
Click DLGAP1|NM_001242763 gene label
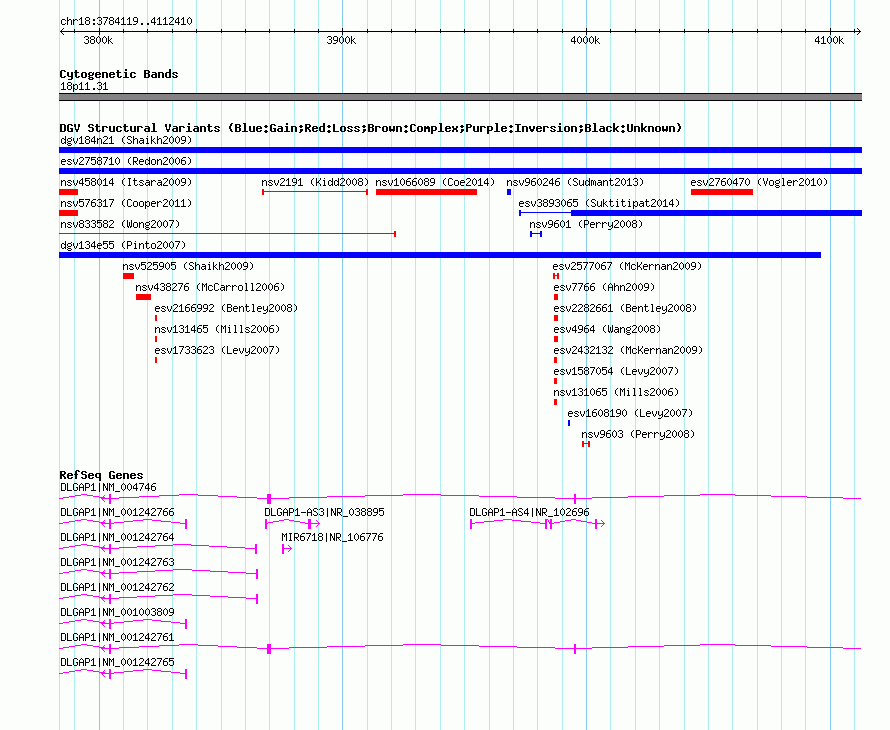117,562
